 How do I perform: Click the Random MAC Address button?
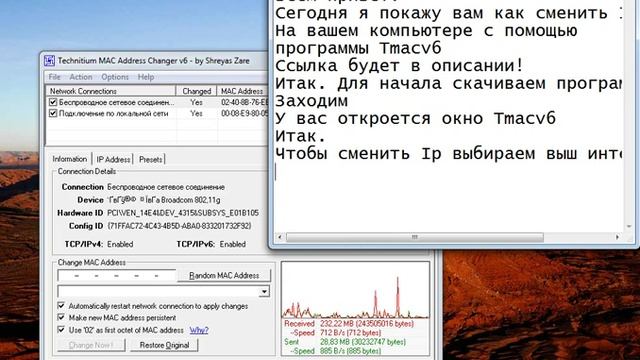click(x=224, y=276)
